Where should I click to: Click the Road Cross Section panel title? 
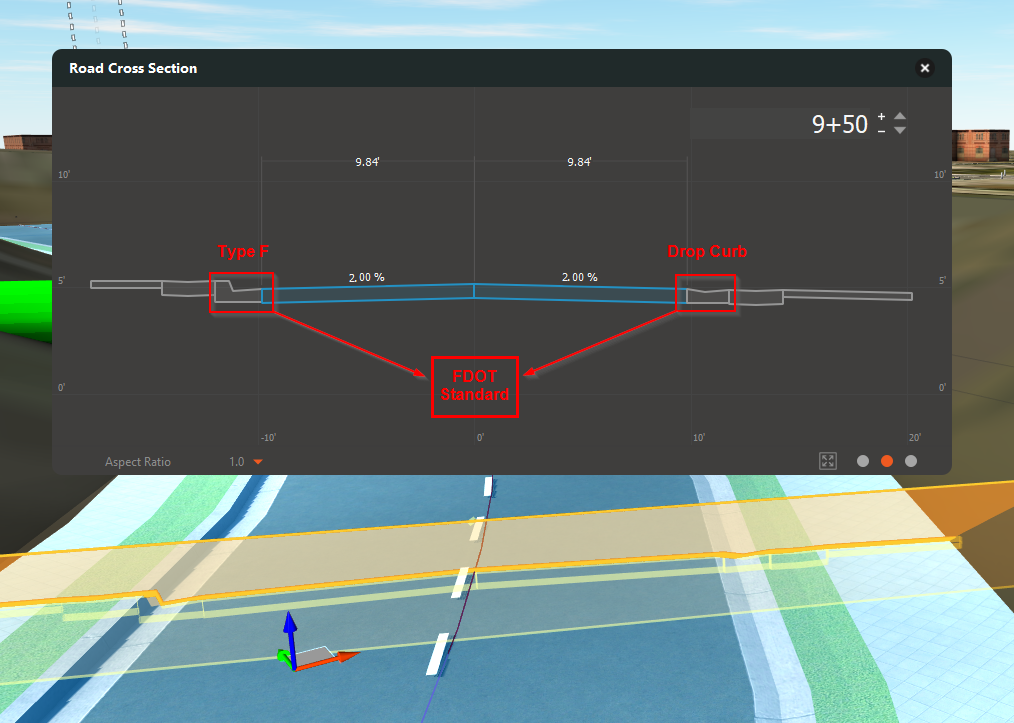click(x=133, y=68)
